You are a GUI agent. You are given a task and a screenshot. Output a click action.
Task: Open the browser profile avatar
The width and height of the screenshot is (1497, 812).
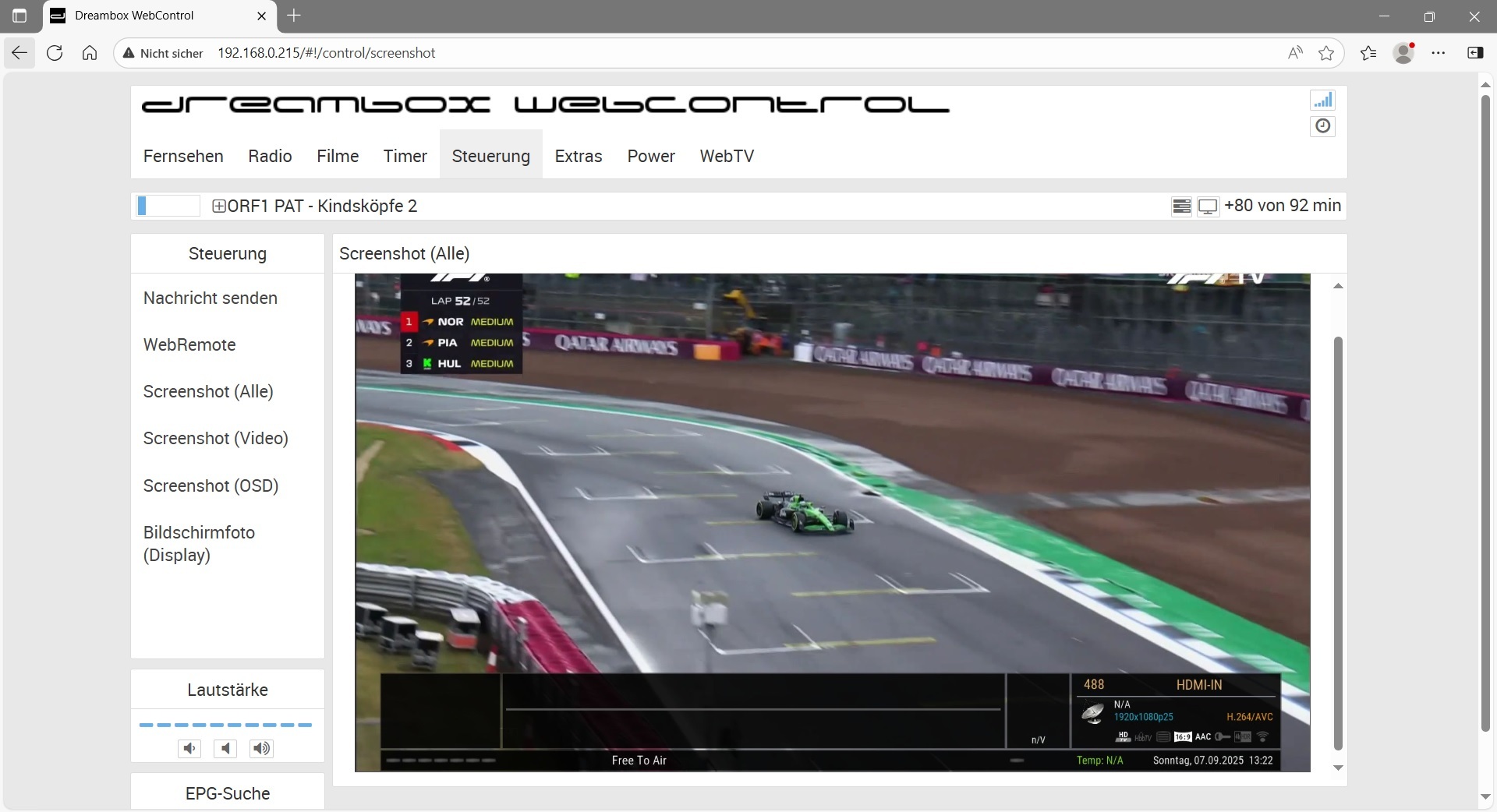tap(1403, 53)
